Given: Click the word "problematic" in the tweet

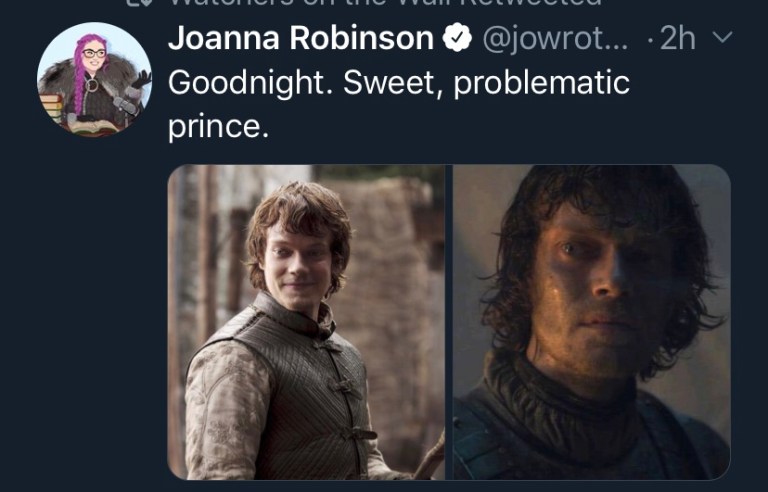Looking at the screenshot, I should coord(541,83).
